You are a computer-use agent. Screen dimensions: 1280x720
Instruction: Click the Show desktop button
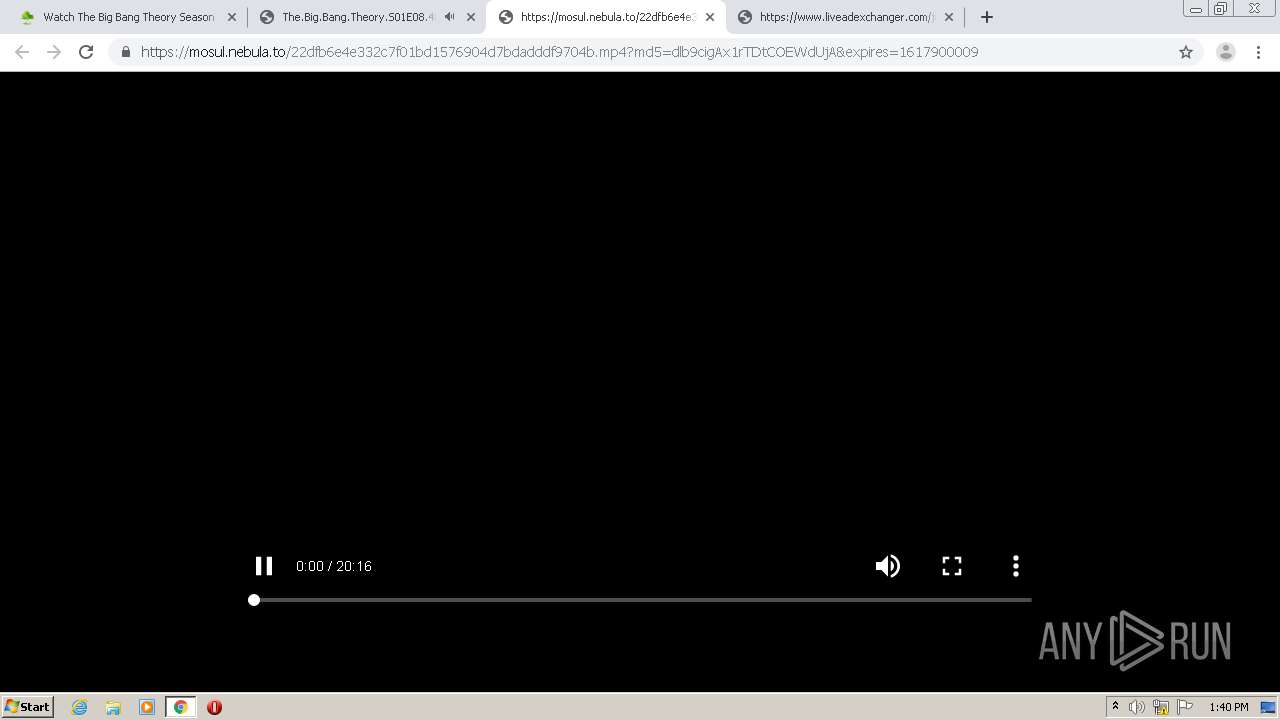1270,707
